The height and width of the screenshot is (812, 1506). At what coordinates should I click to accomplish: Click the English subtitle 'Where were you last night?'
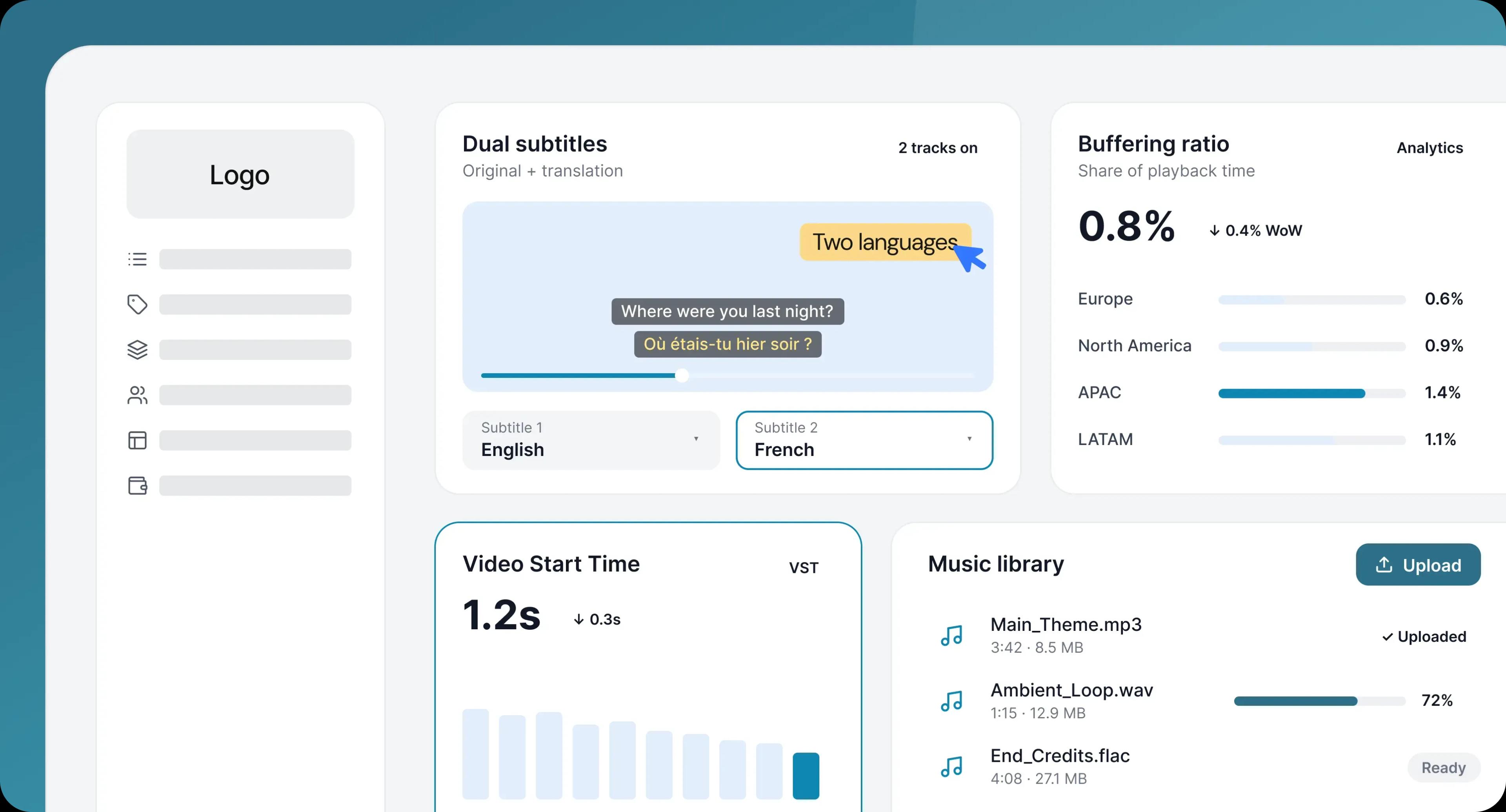[727, 311]
